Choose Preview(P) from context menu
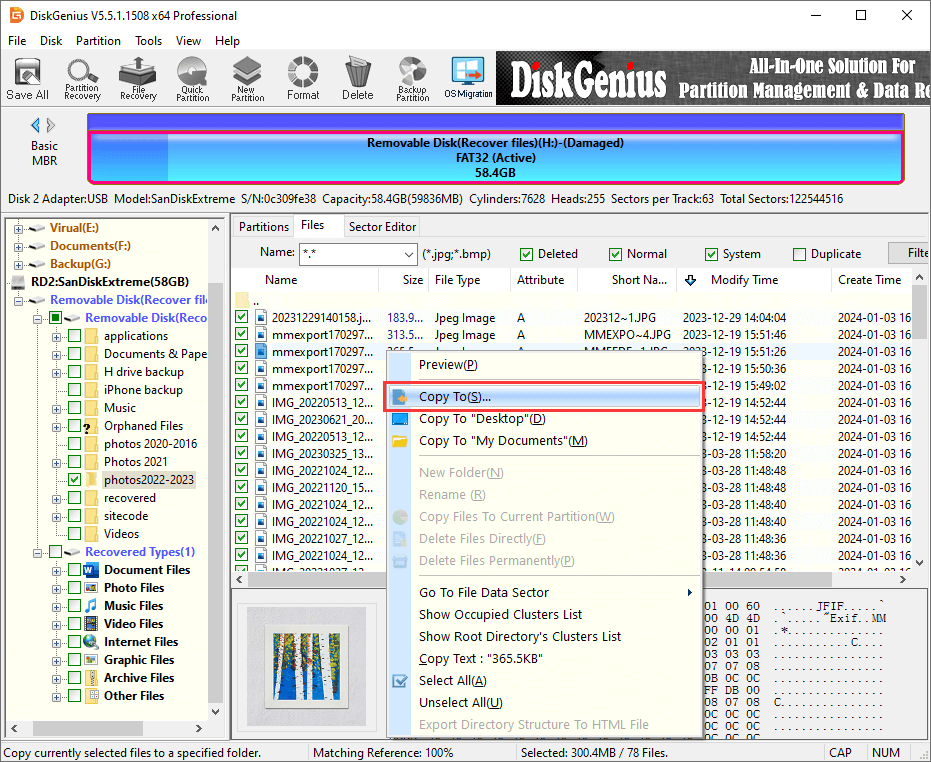Viewport: 931px width, 762px height. (448, 365)
